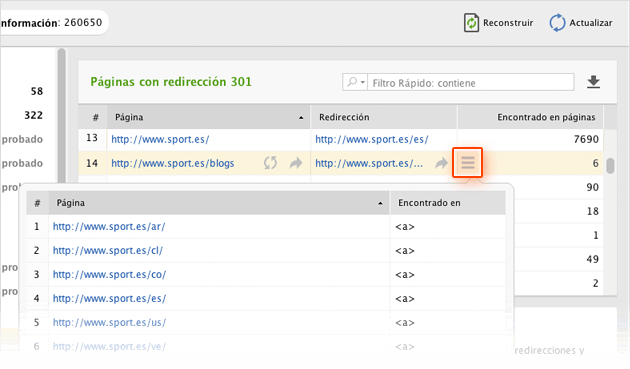Open the http://www.sport.es/co/ link

point(109,275)
